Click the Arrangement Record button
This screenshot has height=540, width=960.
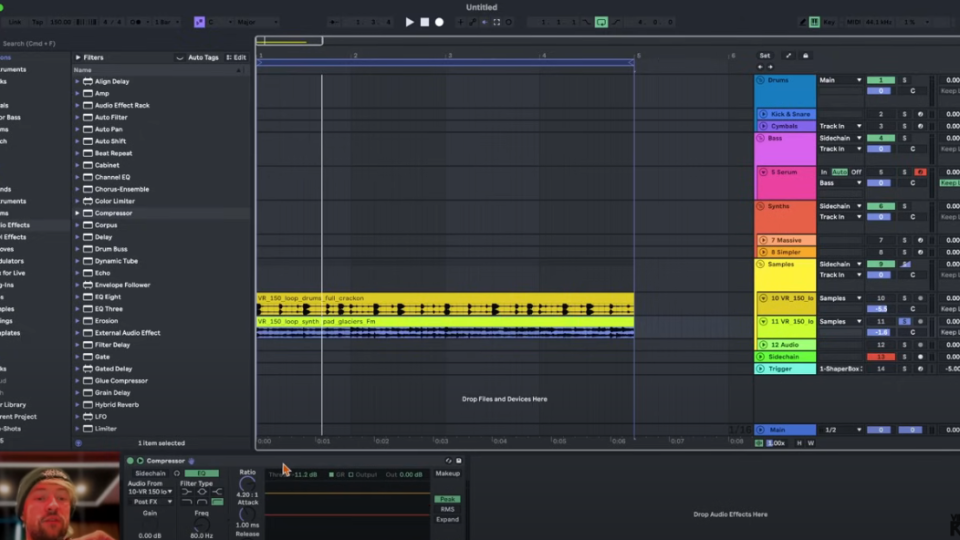(x=439, y=22)
